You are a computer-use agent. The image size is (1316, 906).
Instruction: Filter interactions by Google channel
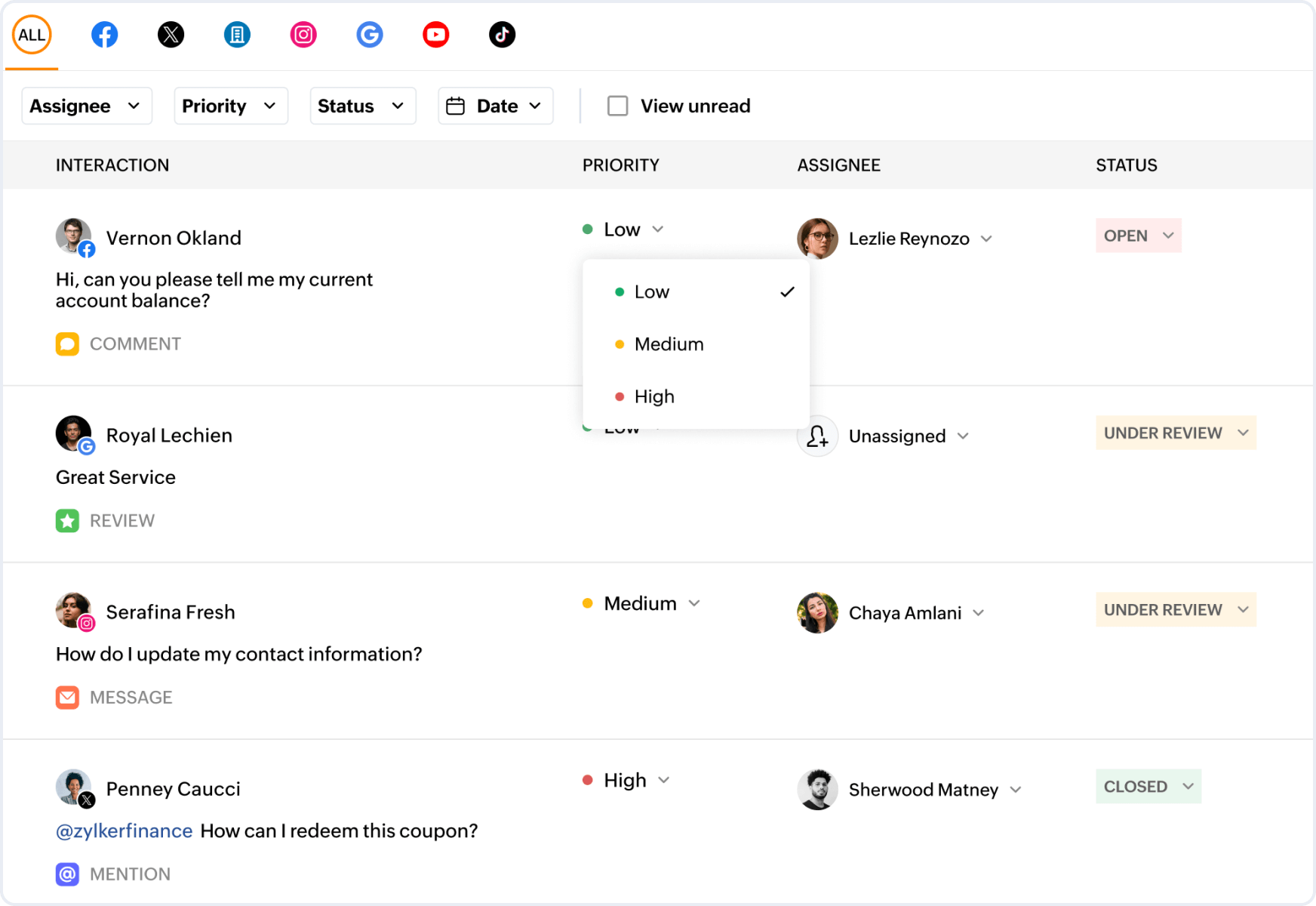tap(370, 35)
